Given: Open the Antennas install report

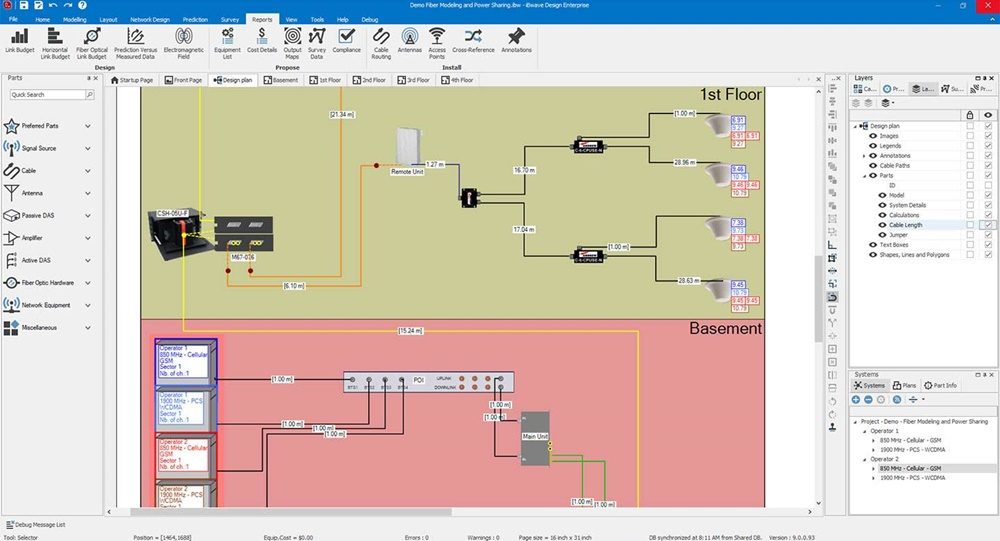Looking at the screenshot, I should coord(409,41).
